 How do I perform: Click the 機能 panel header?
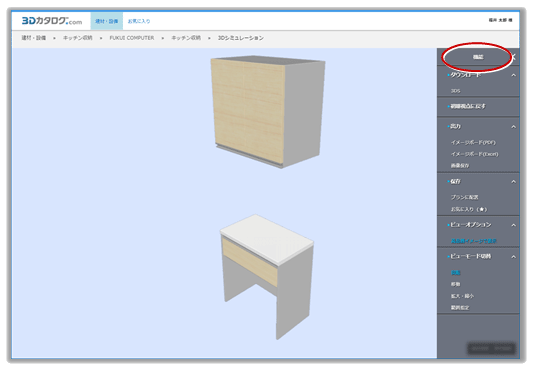[478, 57]
